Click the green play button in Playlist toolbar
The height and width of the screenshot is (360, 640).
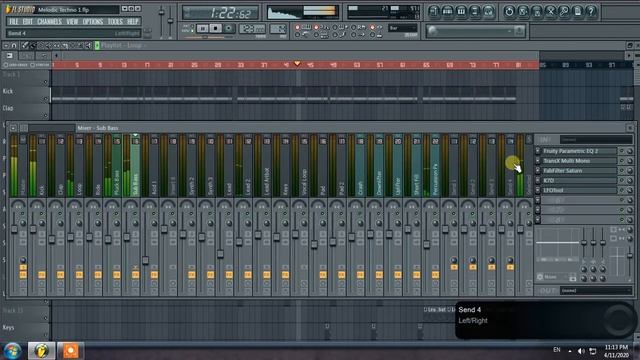click(97, 45)
